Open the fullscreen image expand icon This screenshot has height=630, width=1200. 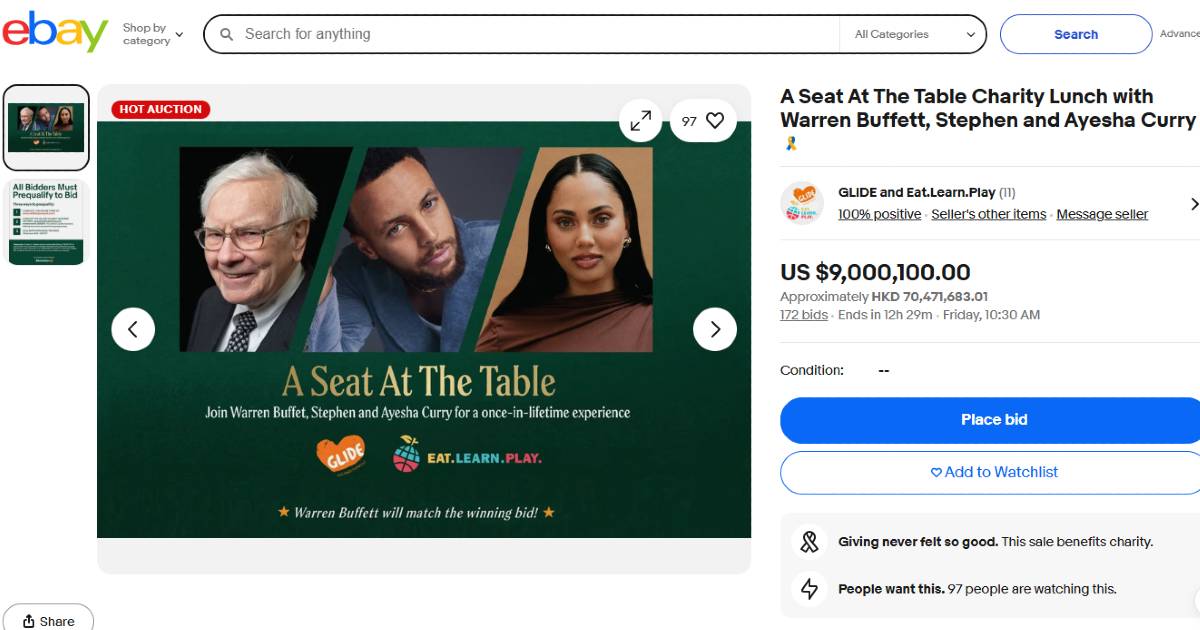point(640,121)
